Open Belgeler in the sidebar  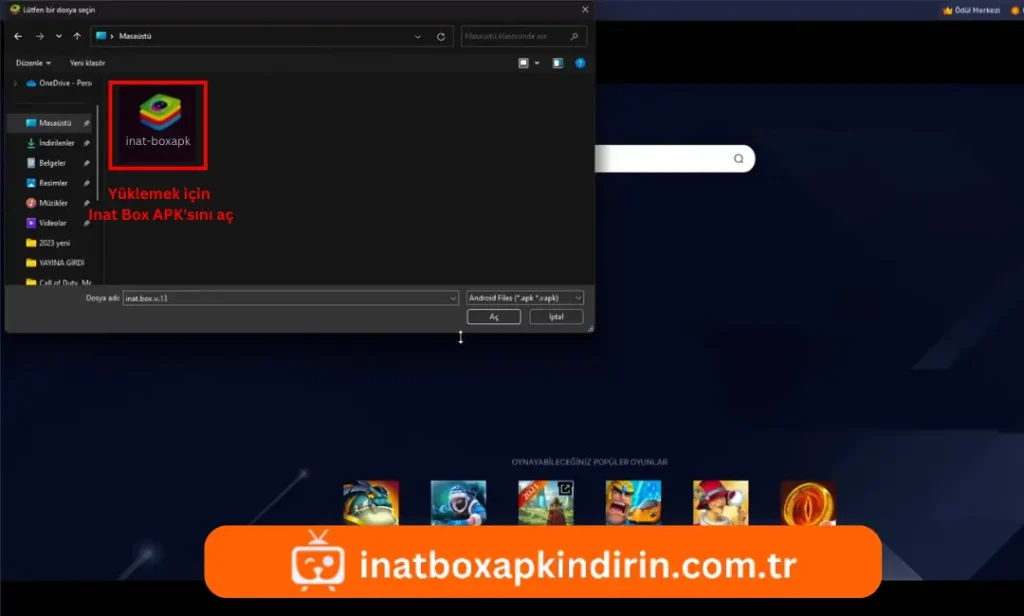(x=46, y=163)
